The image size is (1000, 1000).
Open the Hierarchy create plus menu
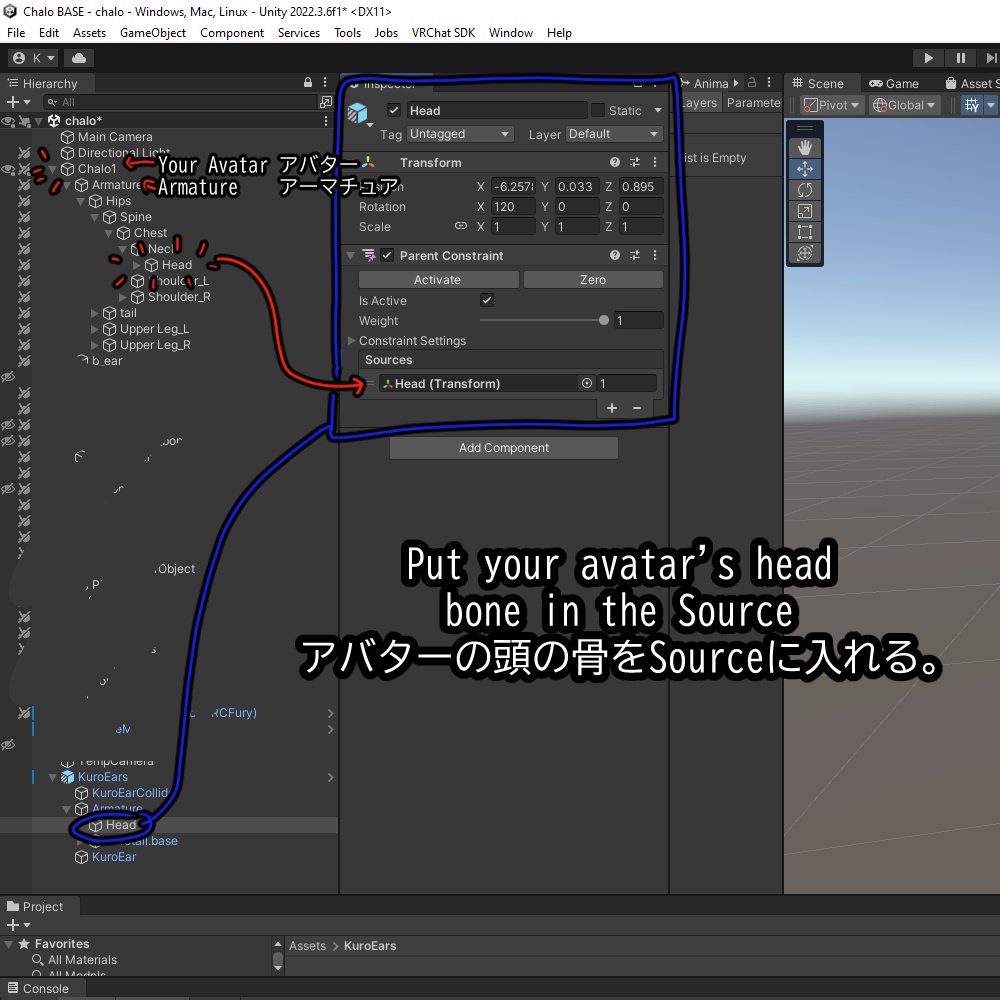(18, 102)
